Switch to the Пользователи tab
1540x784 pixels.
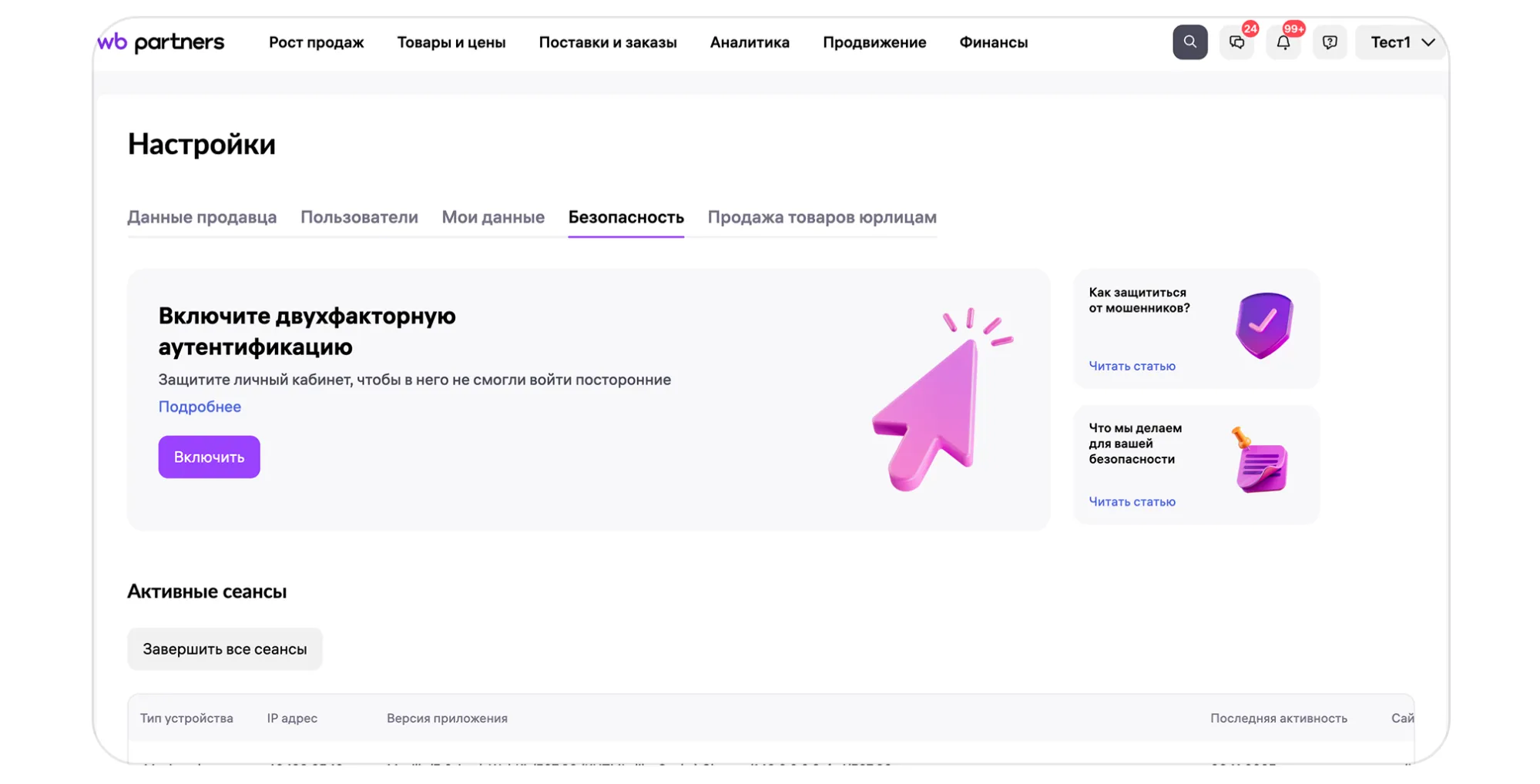click(359, 217)
